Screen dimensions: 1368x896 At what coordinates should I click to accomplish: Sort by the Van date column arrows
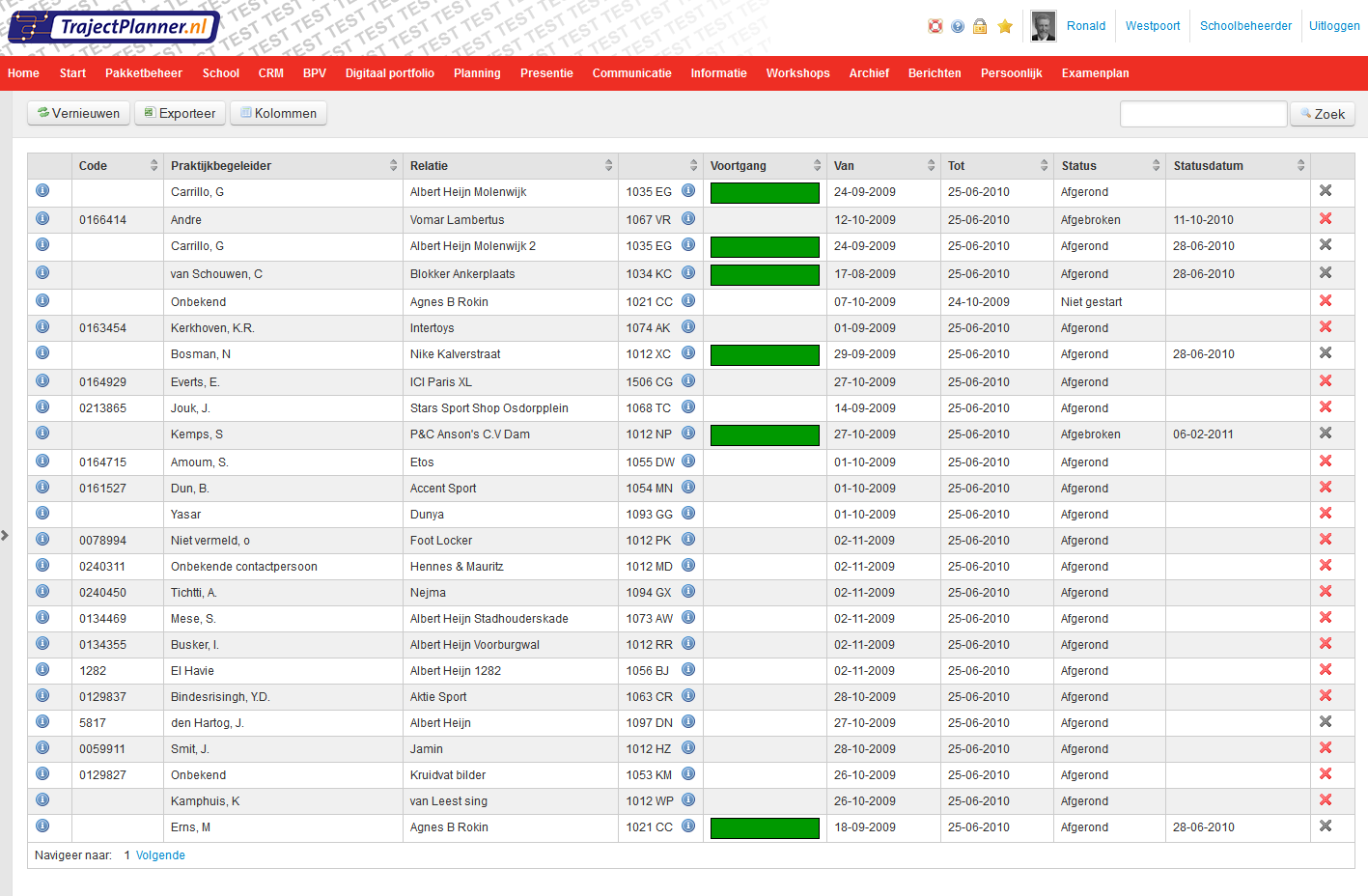931,165
